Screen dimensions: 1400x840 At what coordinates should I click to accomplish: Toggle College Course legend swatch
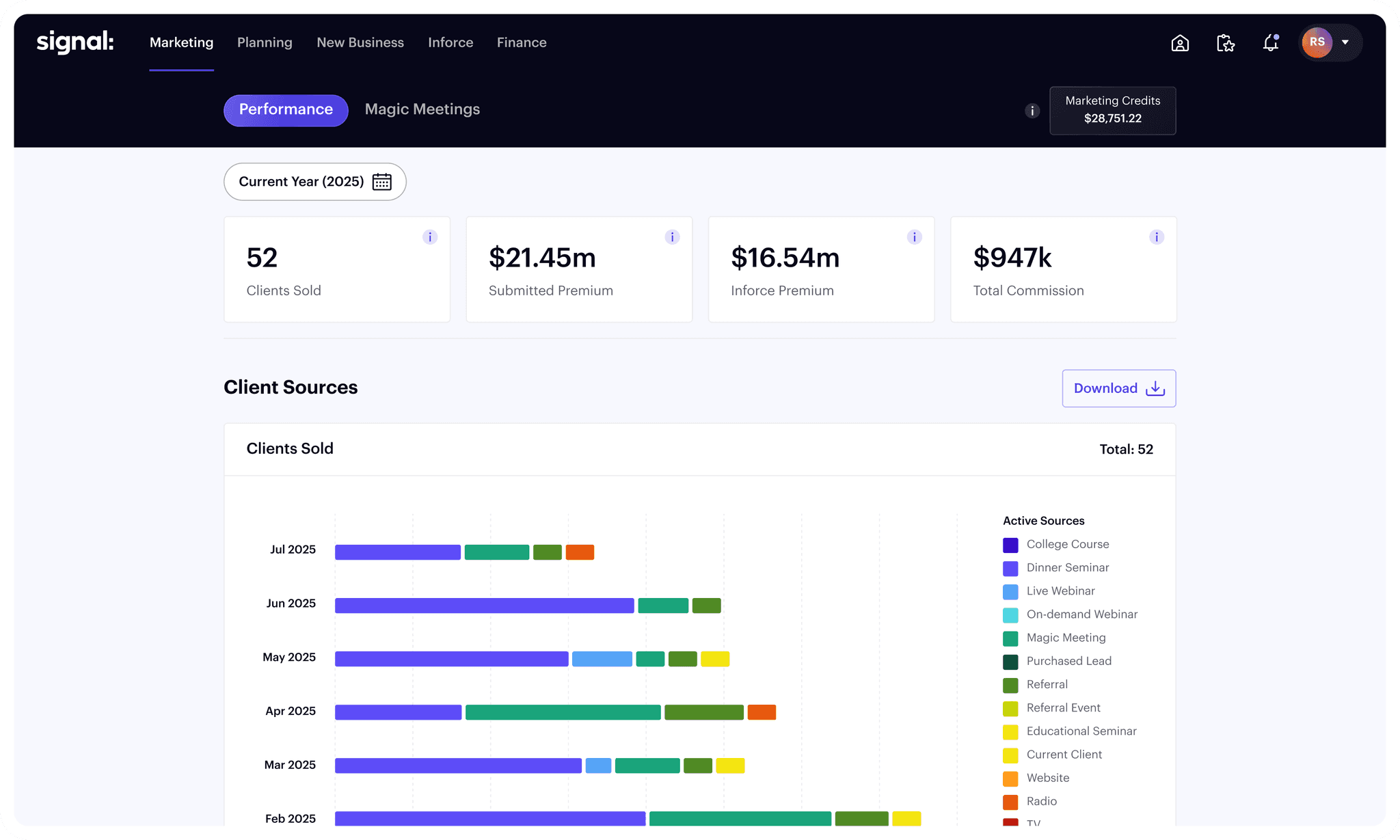click(1010, 545)
